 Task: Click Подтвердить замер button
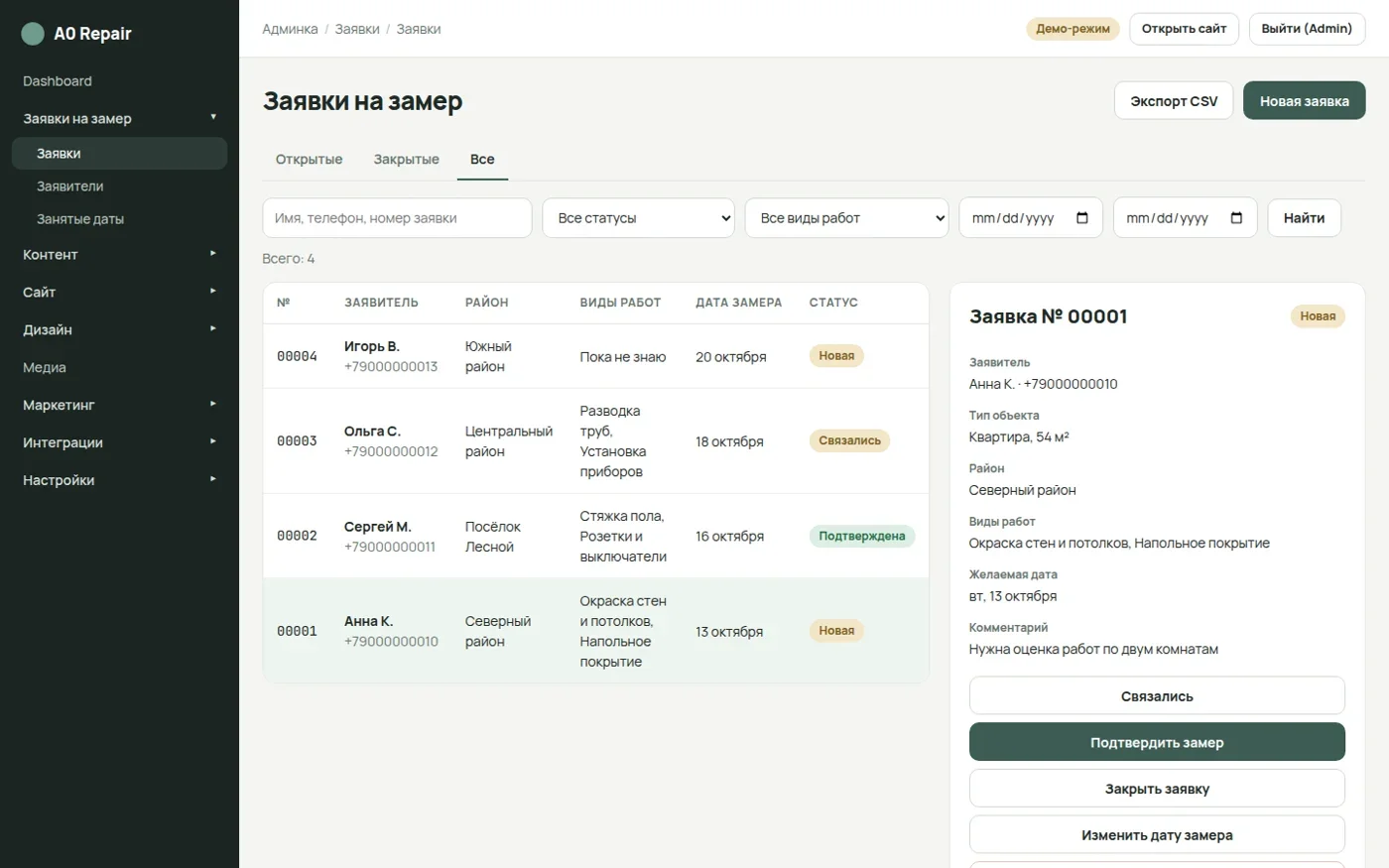click(1157, 743)
